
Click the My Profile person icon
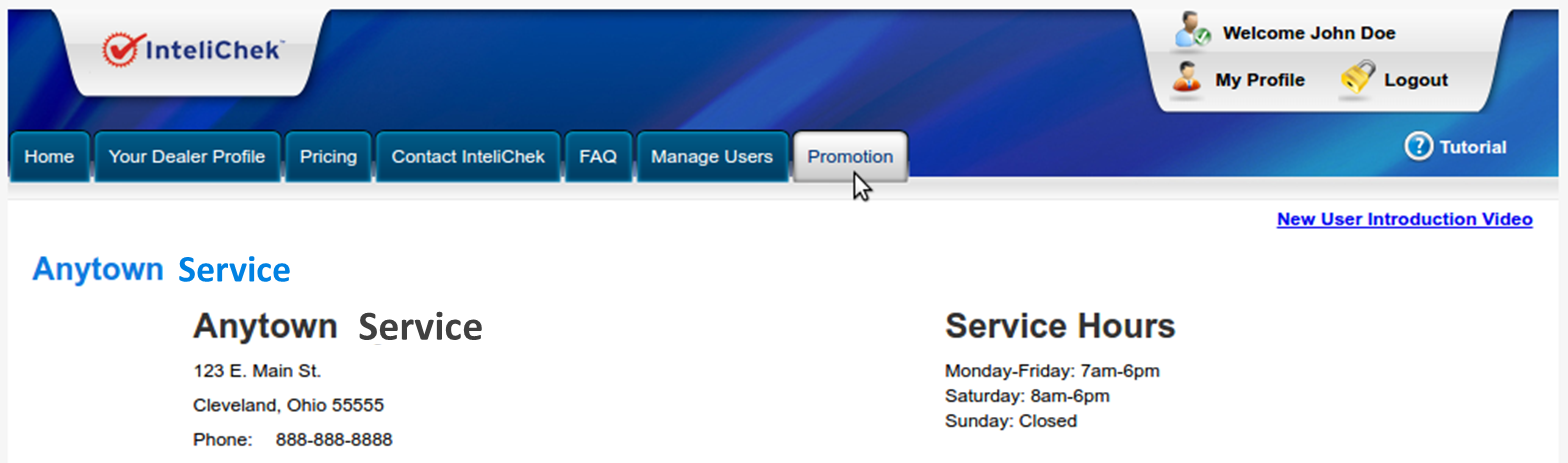(x=1186, y=78)
